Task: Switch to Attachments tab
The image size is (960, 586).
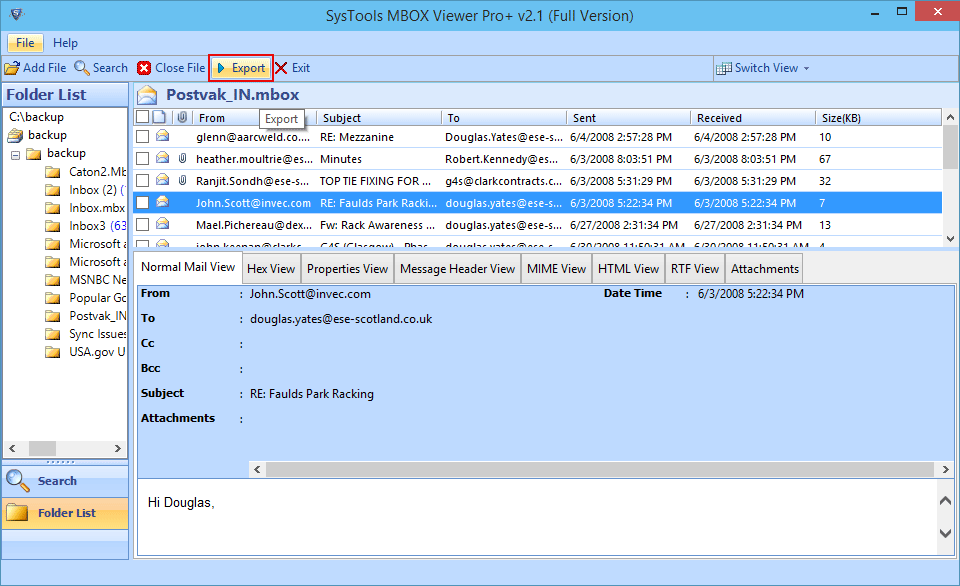Action: (x=765, y=269)
